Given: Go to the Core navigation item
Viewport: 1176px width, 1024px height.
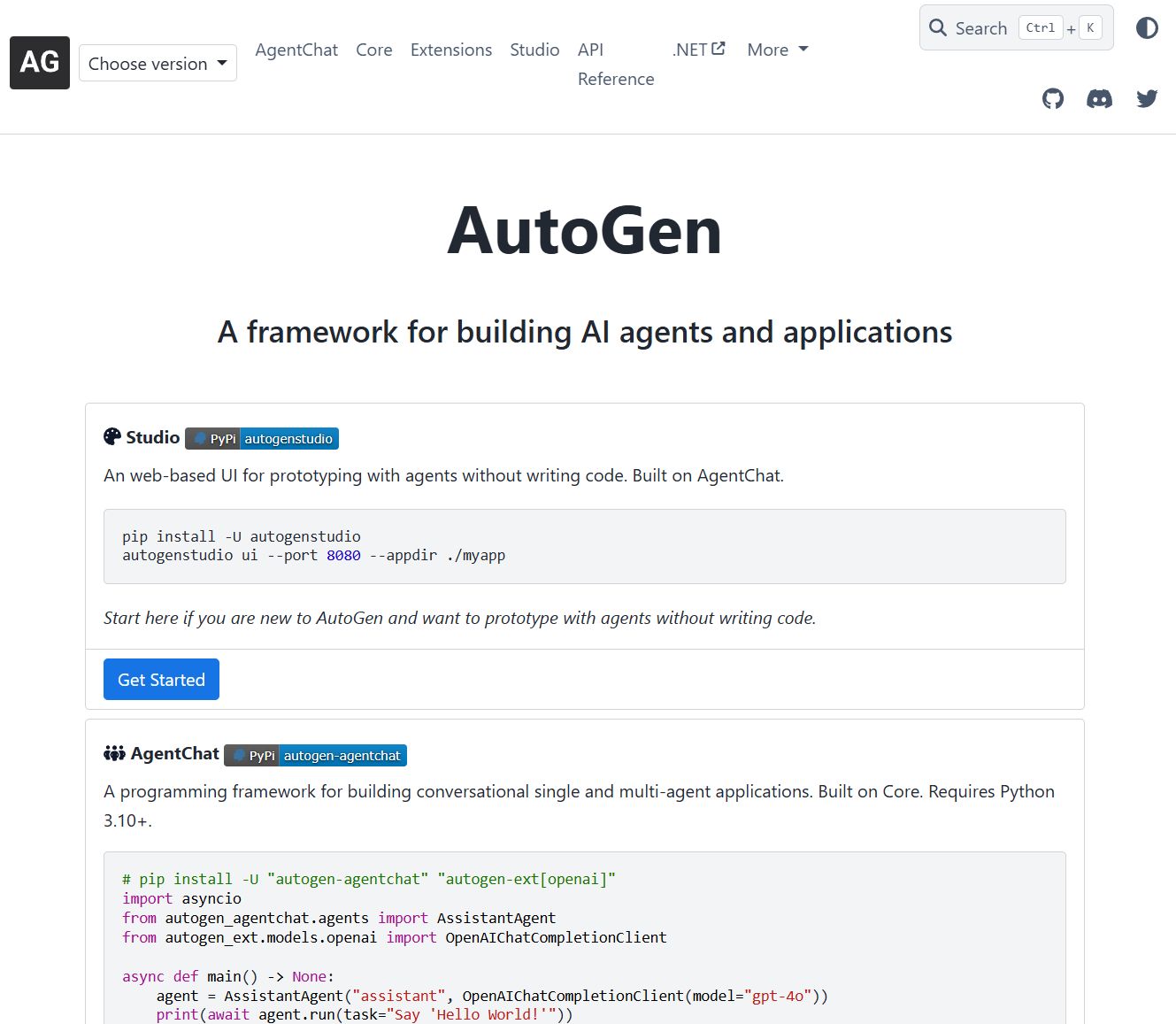Looking at the screenshot, I should pyautogui.click(x=374, y=50).
